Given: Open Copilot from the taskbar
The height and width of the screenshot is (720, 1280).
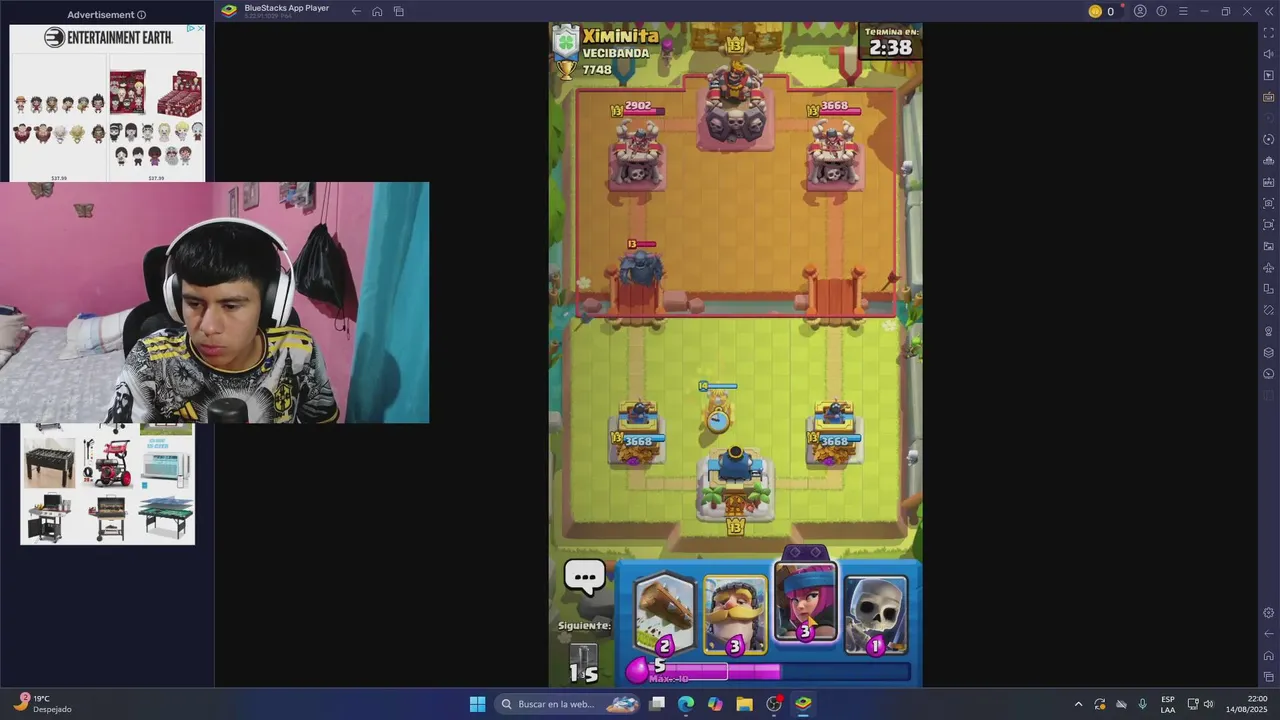Looking at the screenshot, I should click(x=715, y=704).
